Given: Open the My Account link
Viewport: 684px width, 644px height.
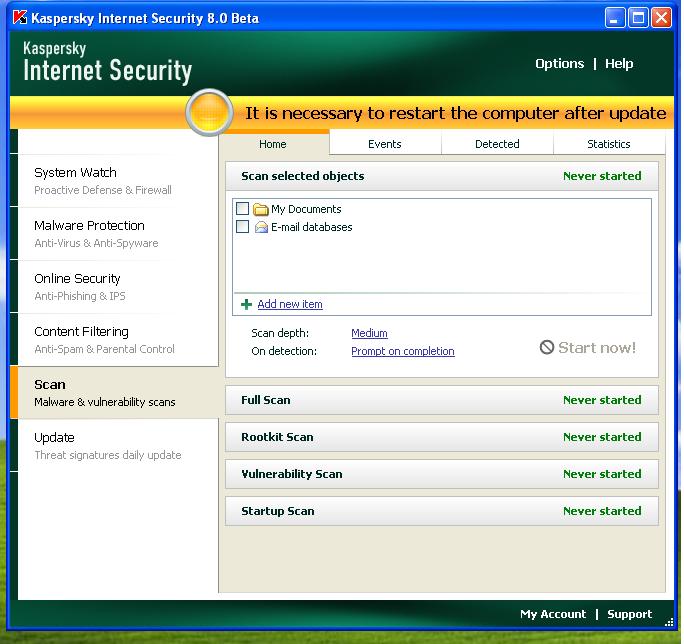Looking at the screenshot, I should [553, 614].
